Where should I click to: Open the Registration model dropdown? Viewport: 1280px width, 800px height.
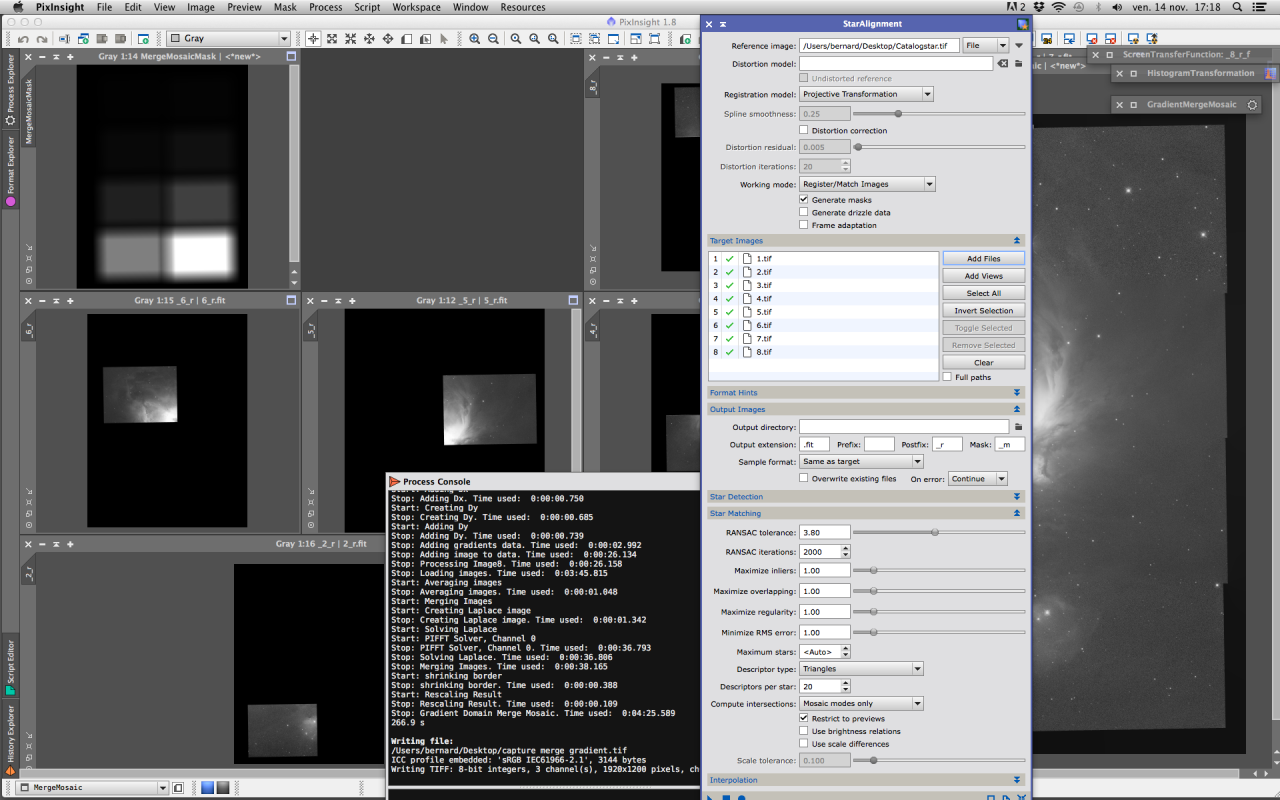coord(866,94)
